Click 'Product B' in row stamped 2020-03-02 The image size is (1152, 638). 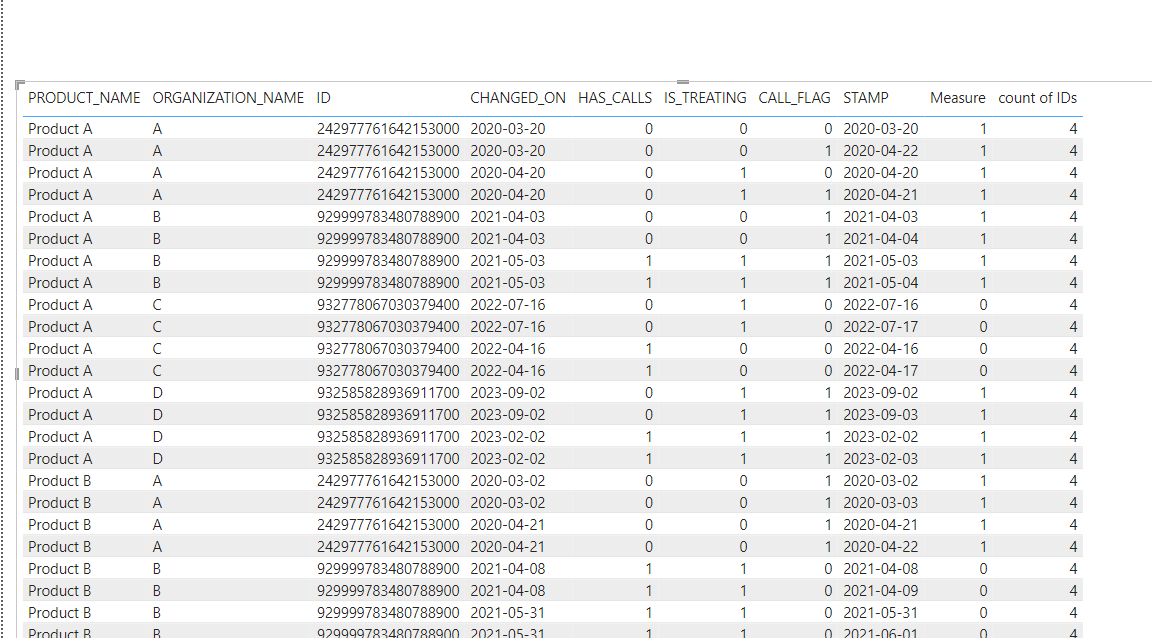60,481
